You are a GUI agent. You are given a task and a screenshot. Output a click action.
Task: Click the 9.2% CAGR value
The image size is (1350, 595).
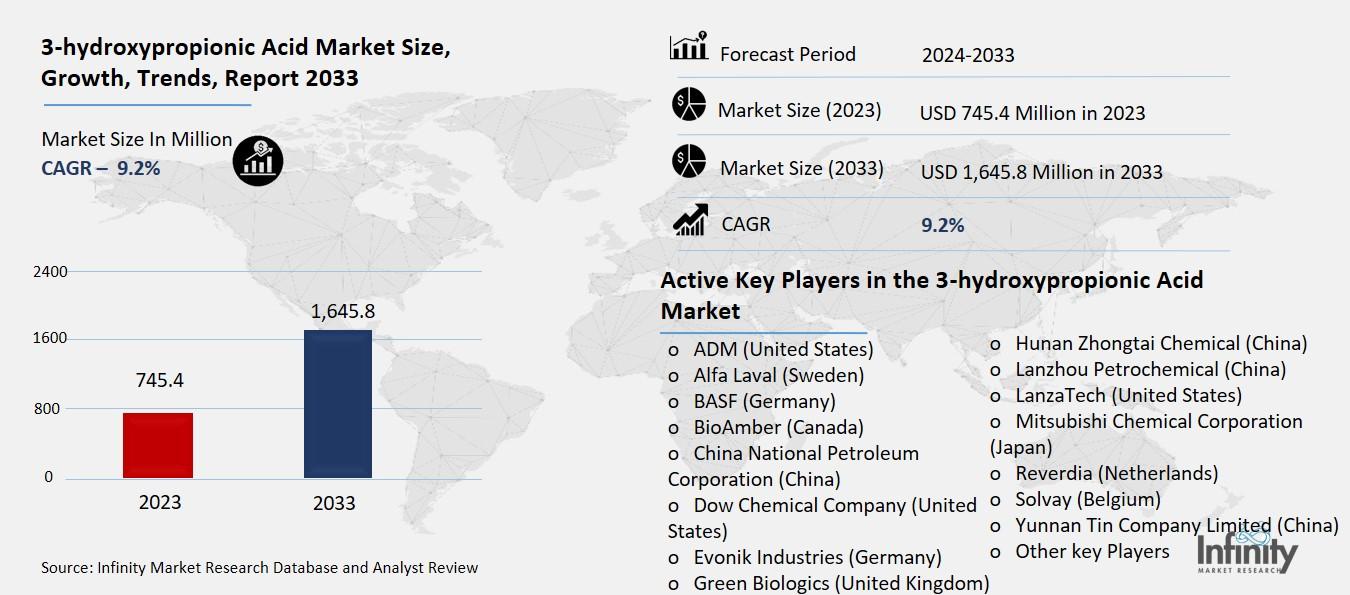coord(941,224)
